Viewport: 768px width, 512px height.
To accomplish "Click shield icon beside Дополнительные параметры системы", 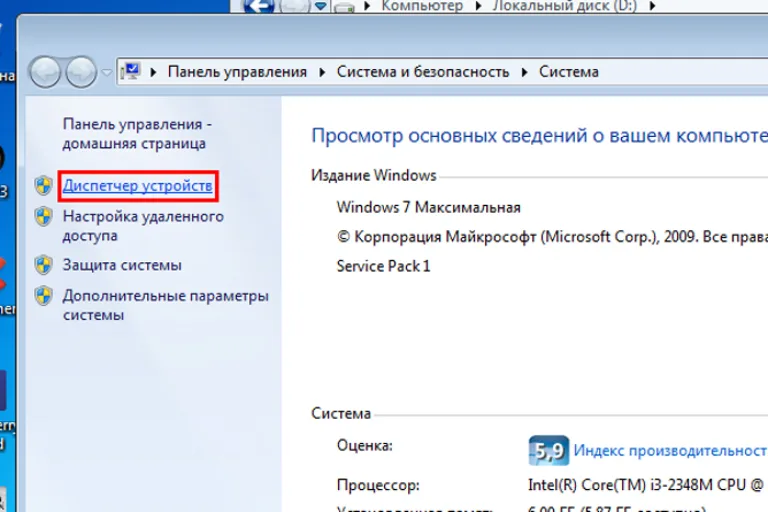I will pyautogui.click(x=44, y=296).
